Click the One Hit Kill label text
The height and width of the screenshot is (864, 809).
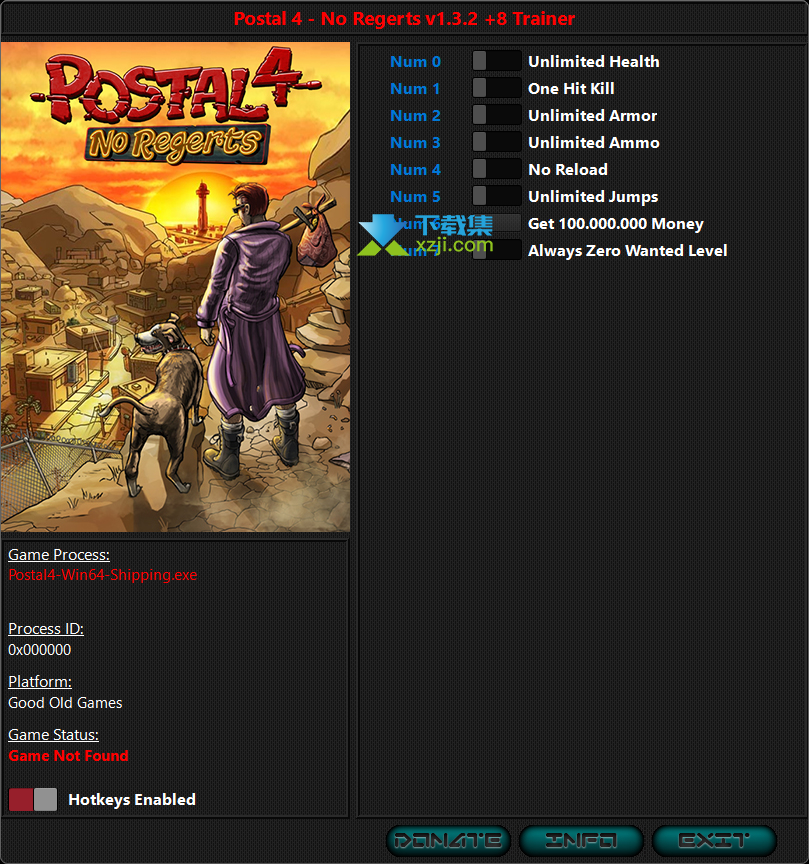pos(571,89)
